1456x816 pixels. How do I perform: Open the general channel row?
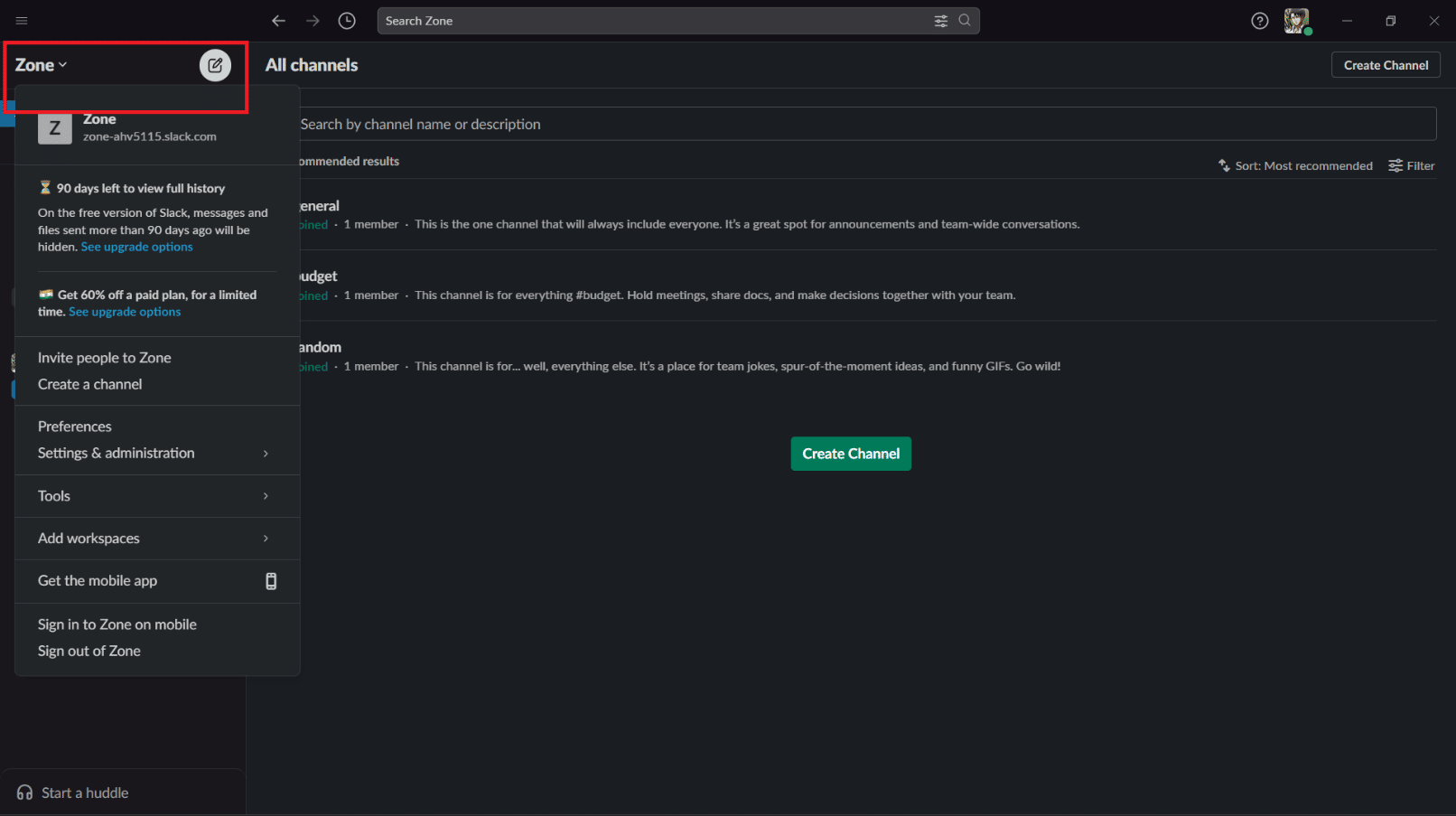pyautogui.click(x=866, y=215)
